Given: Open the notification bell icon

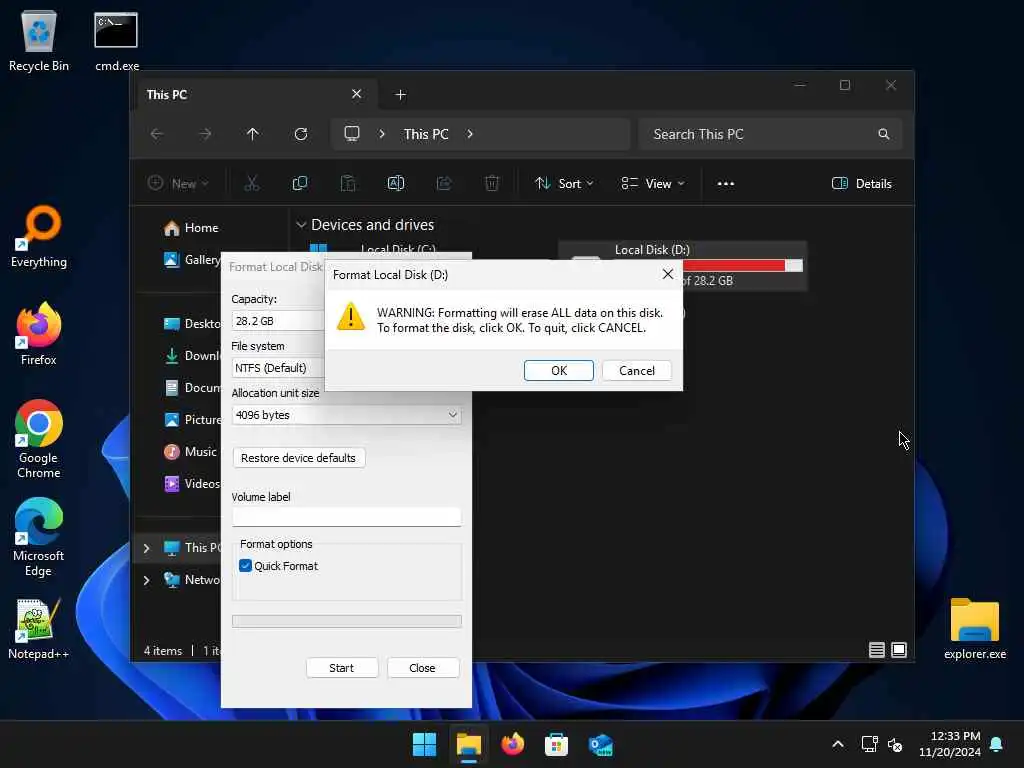Looking at the screenshot, I should (996, 744).
